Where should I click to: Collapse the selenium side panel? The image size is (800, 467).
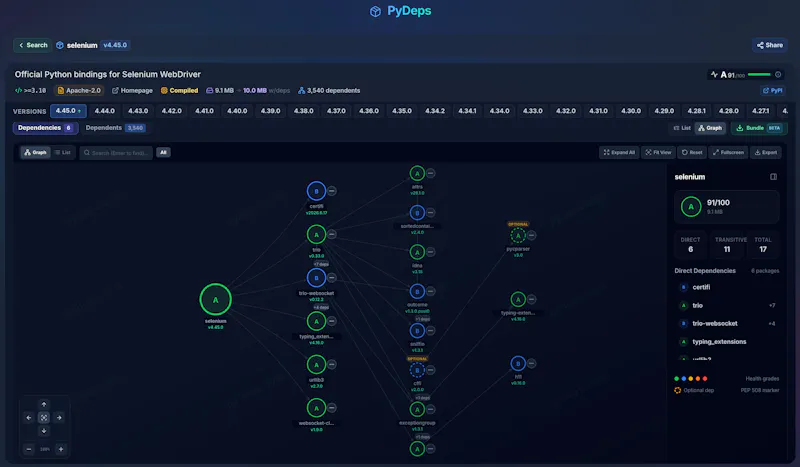tap(773, 177)
